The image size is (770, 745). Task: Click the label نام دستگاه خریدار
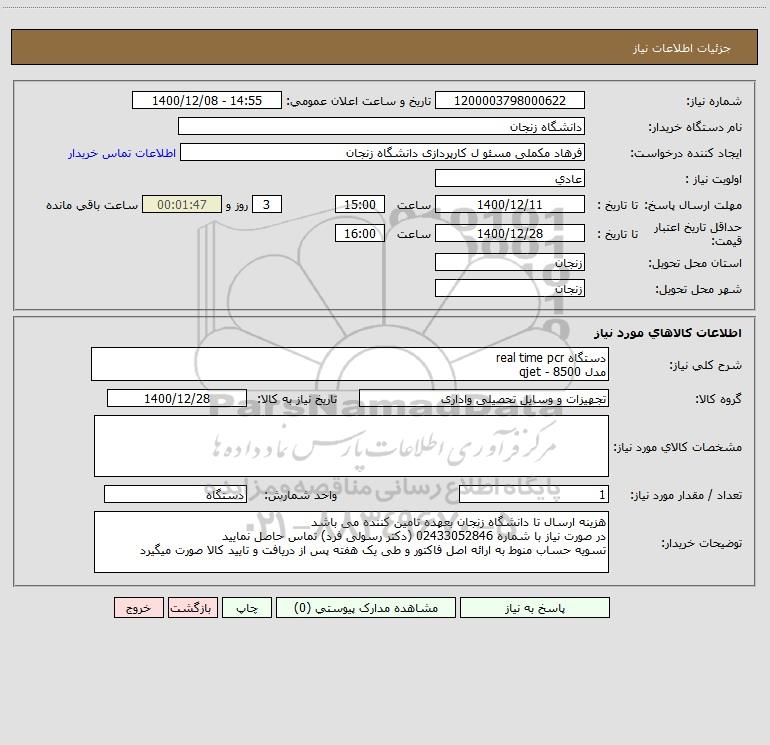(x=695, y=127)
